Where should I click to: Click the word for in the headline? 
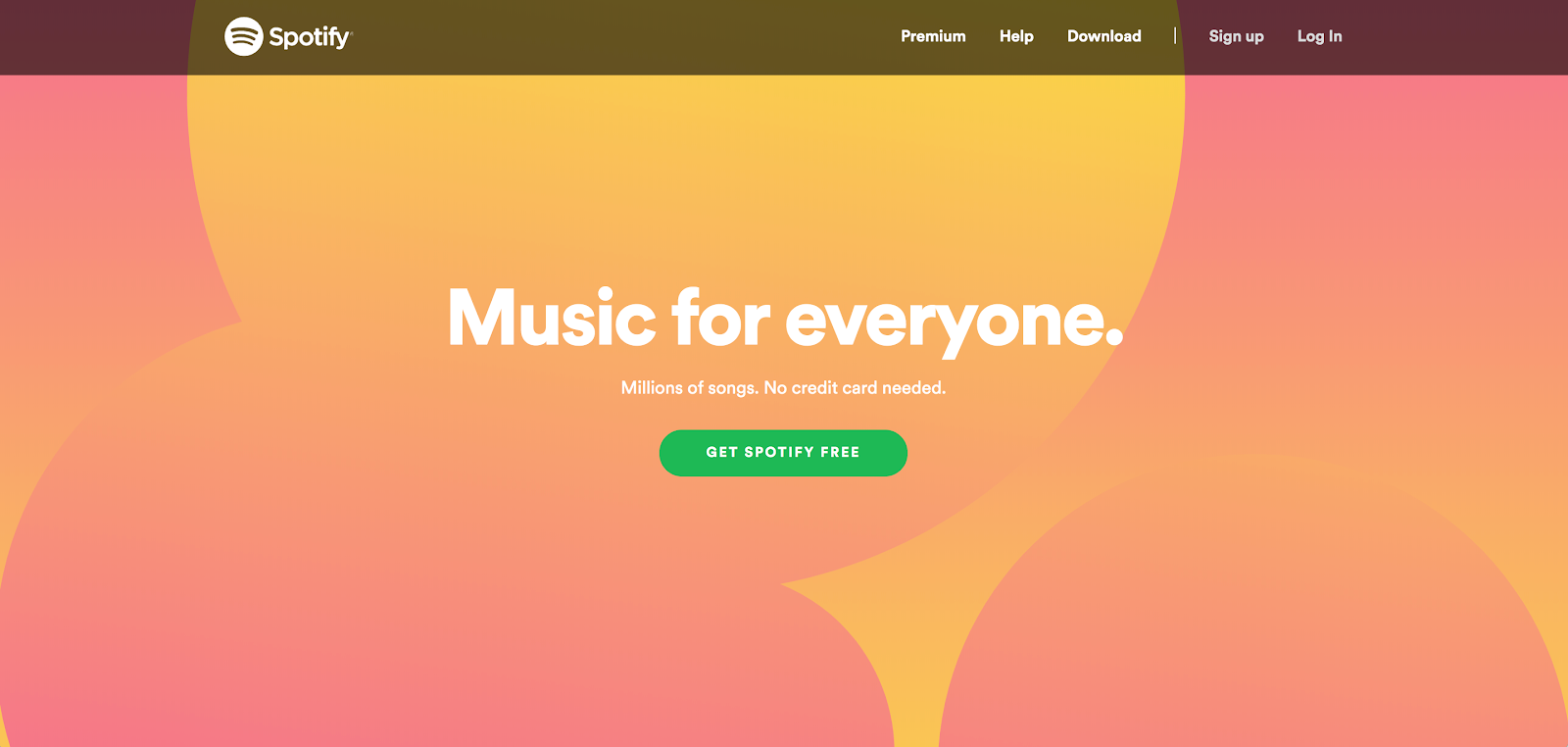[720, 318]
